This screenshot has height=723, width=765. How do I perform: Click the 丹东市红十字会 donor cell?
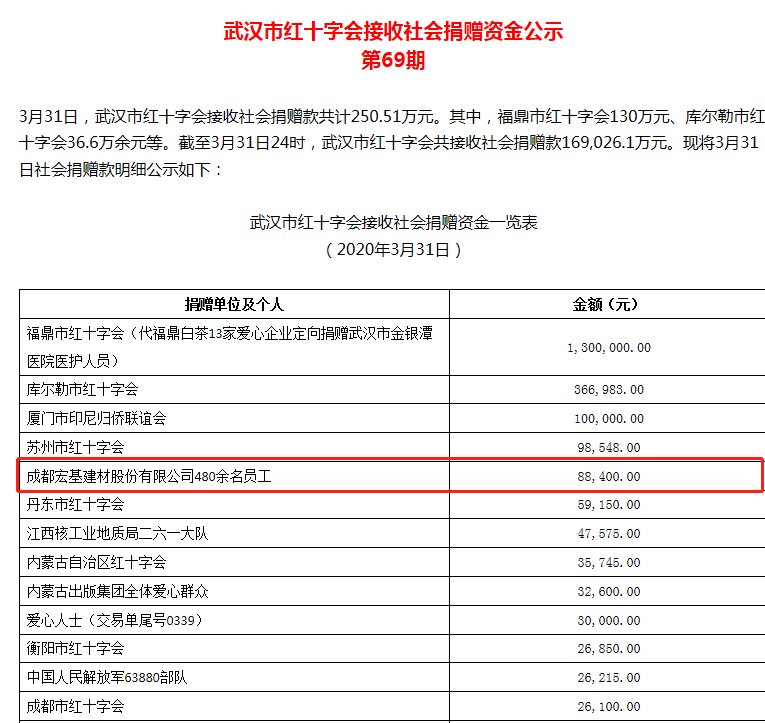click(x=75, y=505)
